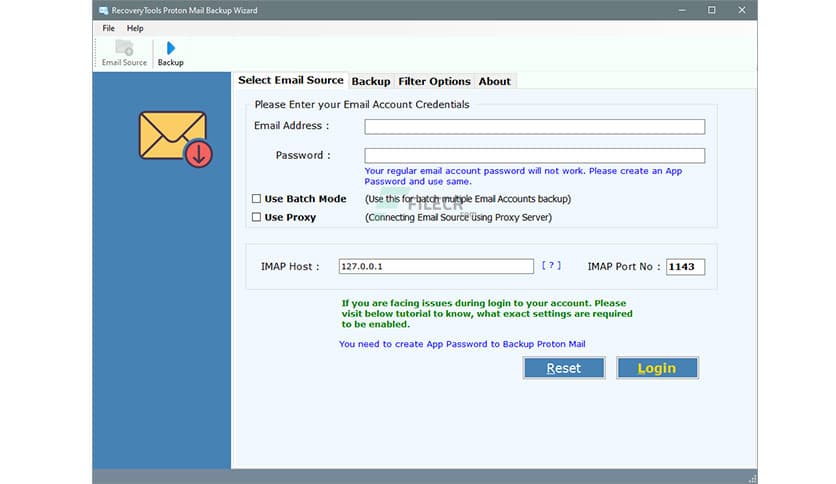Click the Email Source toolbar icon
The height and width of the screenshot is (484, 836).
click(124, 53)
